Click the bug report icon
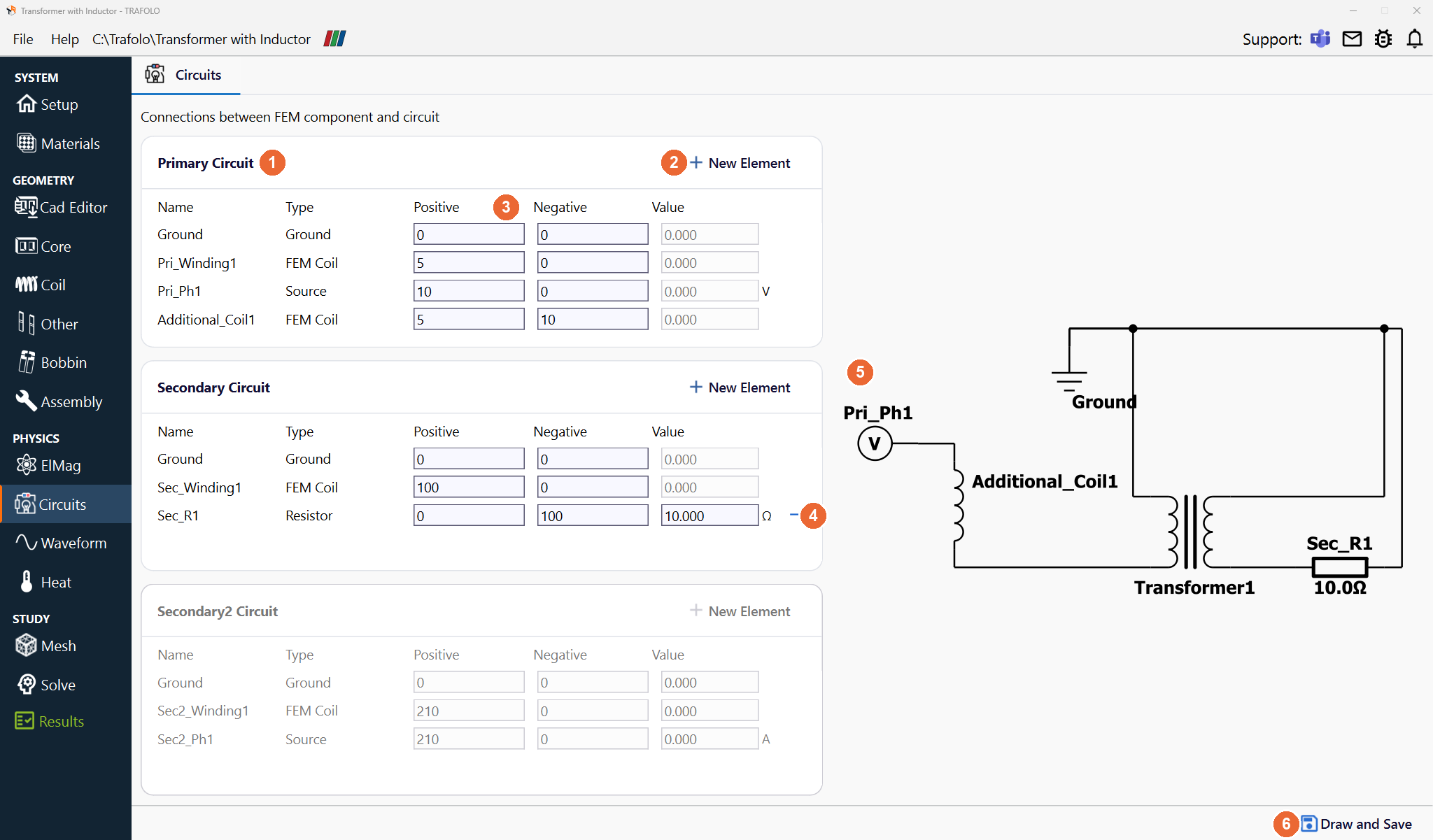 point(1383,38)
